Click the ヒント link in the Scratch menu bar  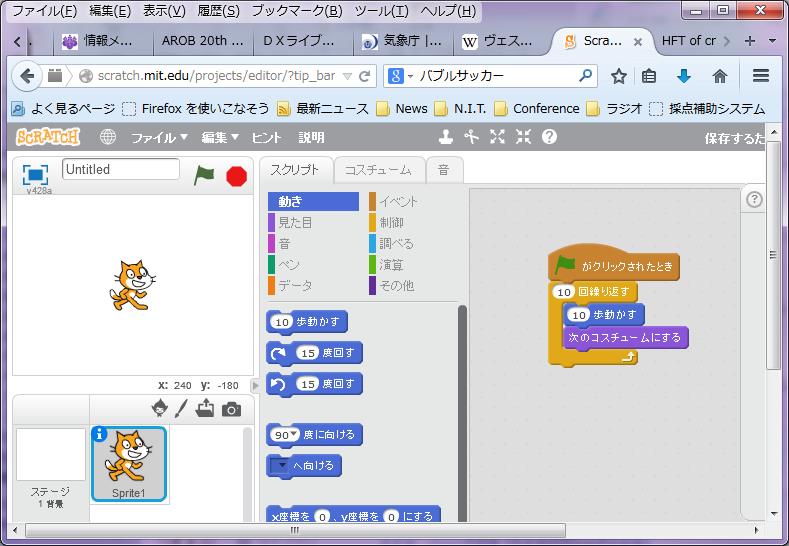(266, 137)
